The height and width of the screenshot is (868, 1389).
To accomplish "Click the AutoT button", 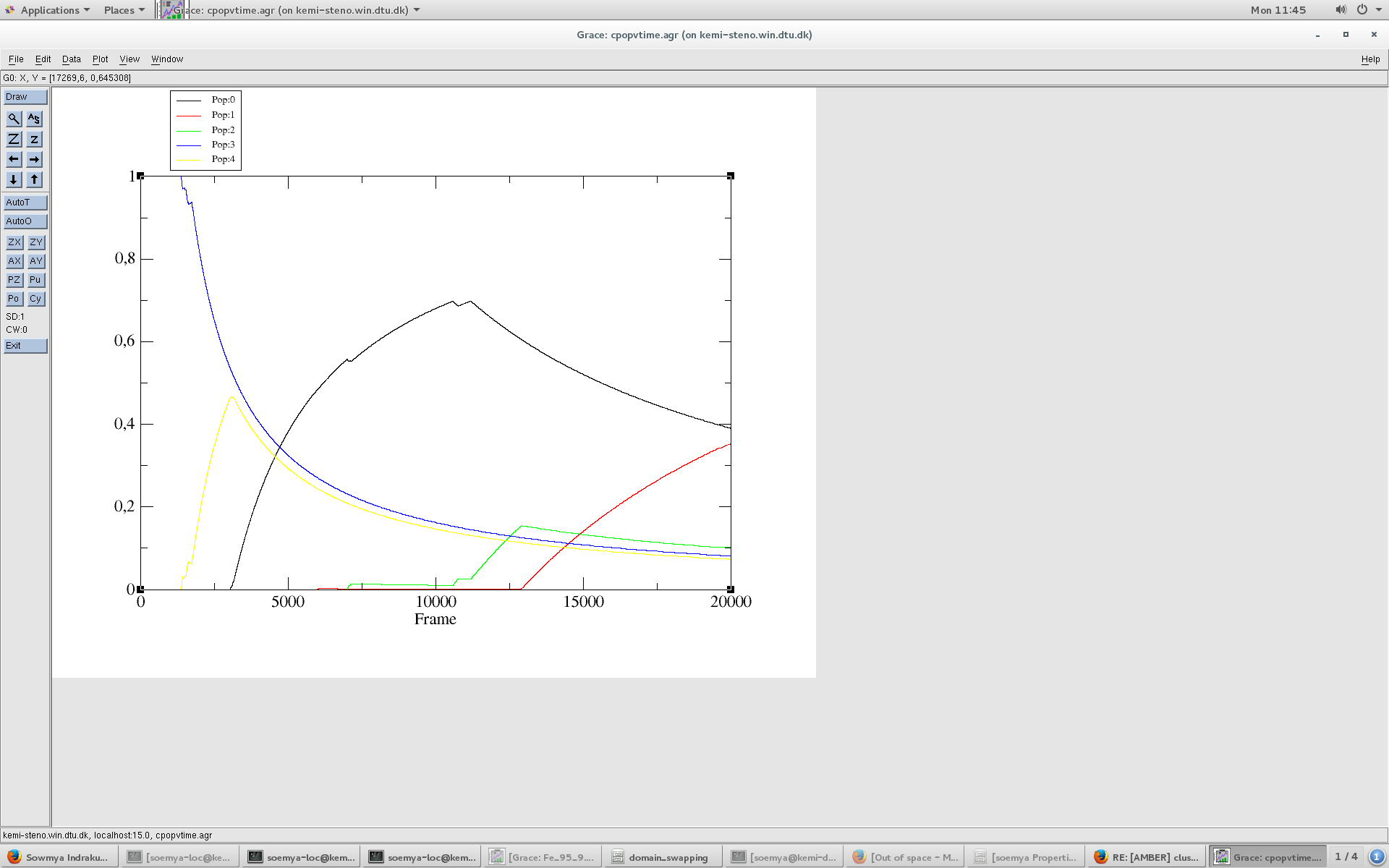I will (x=25, y=203).
